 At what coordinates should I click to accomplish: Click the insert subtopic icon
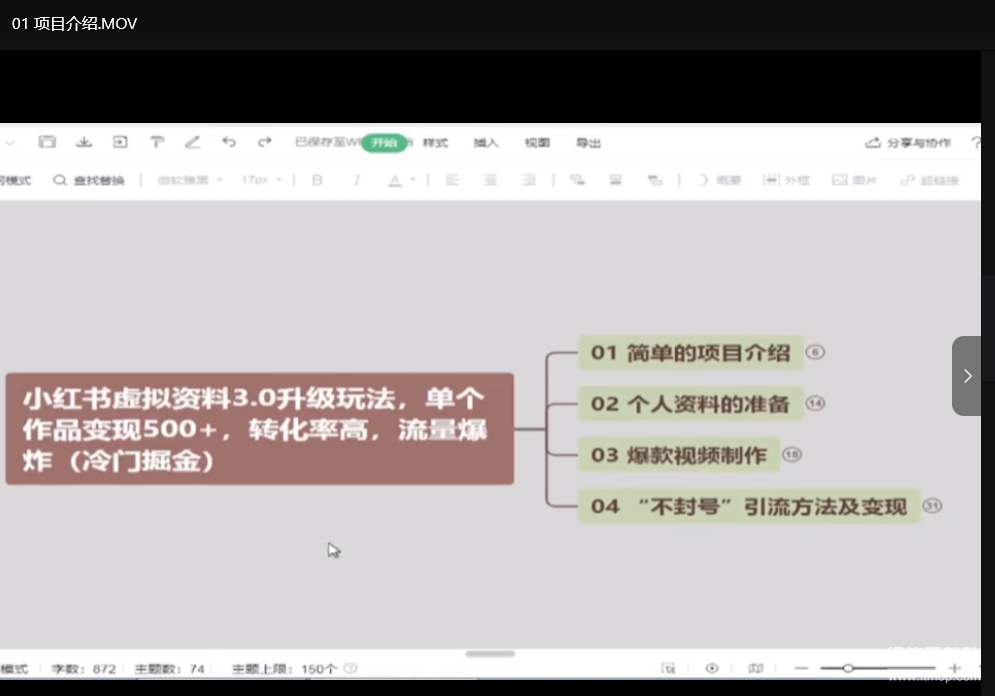pos(577,180)
